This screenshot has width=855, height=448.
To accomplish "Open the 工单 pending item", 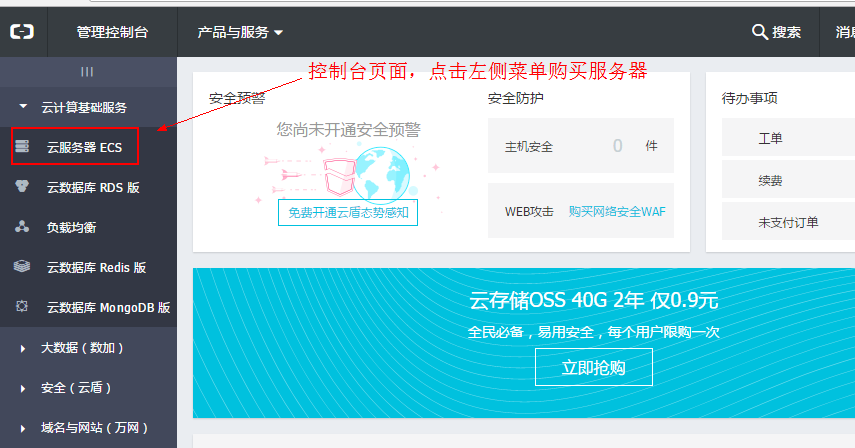I will (770, 138).
